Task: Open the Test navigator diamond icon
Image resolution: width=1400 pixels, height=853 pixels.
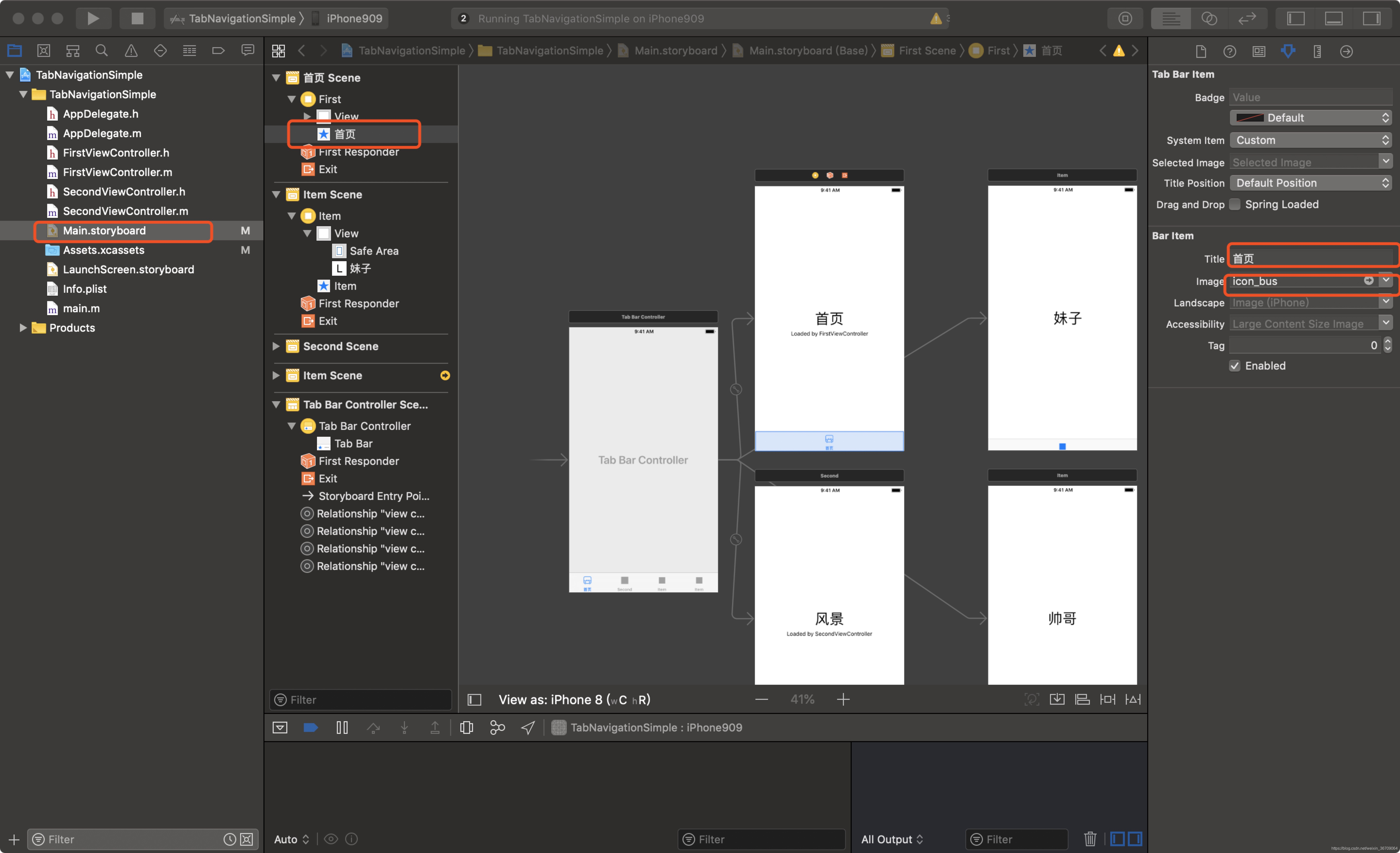Action: 160,51
